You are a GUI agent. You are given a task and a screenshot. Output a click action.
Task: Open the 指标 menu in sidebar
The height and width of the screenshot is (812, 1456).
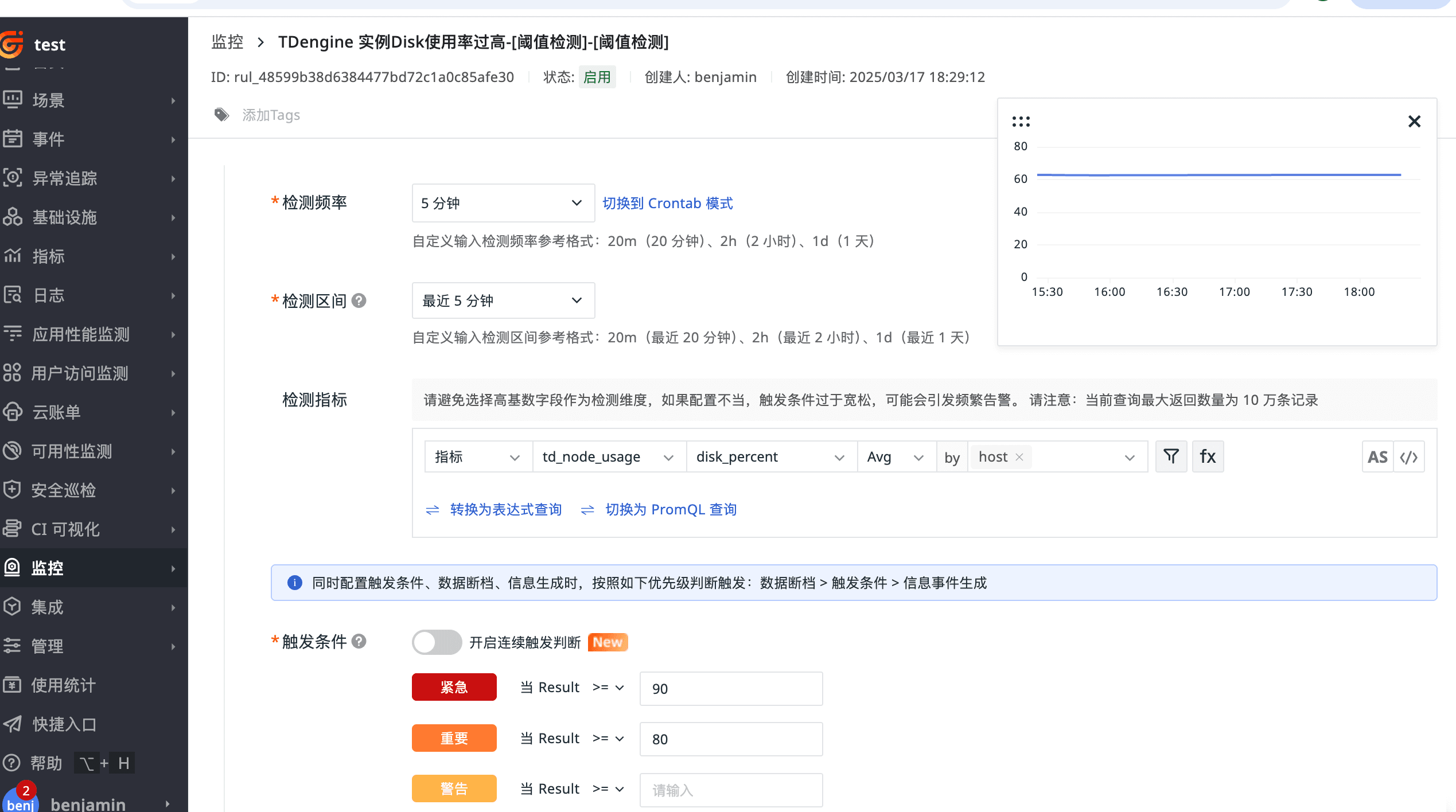coord(94,256)
